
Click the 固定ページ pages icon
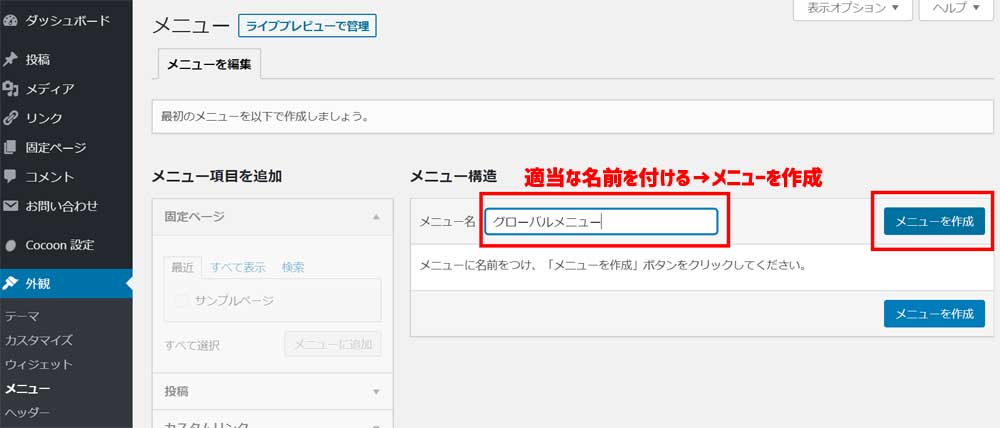(x=11, y=148)
